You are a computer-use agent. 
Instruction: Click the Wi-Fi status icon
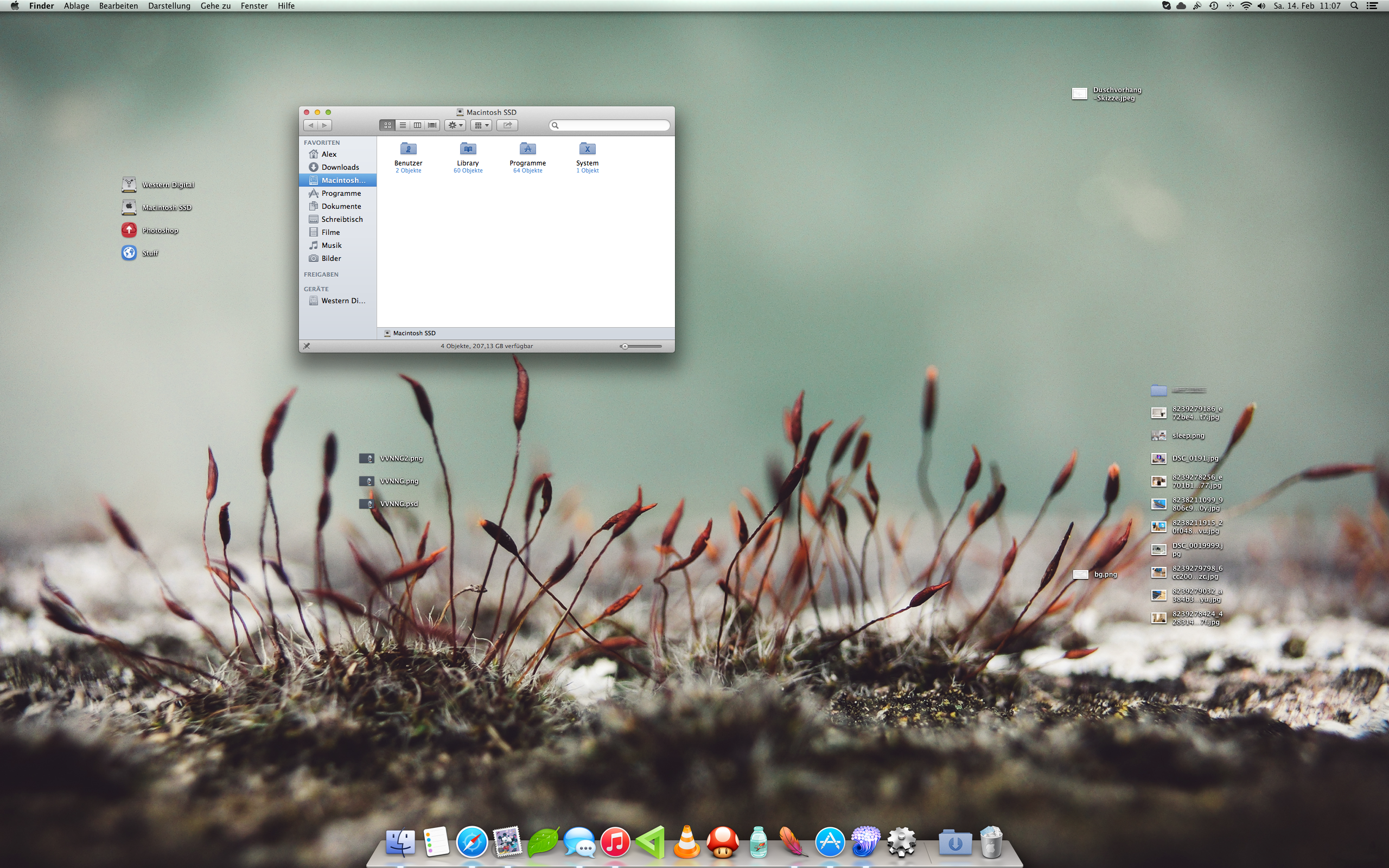[1246, 6]
